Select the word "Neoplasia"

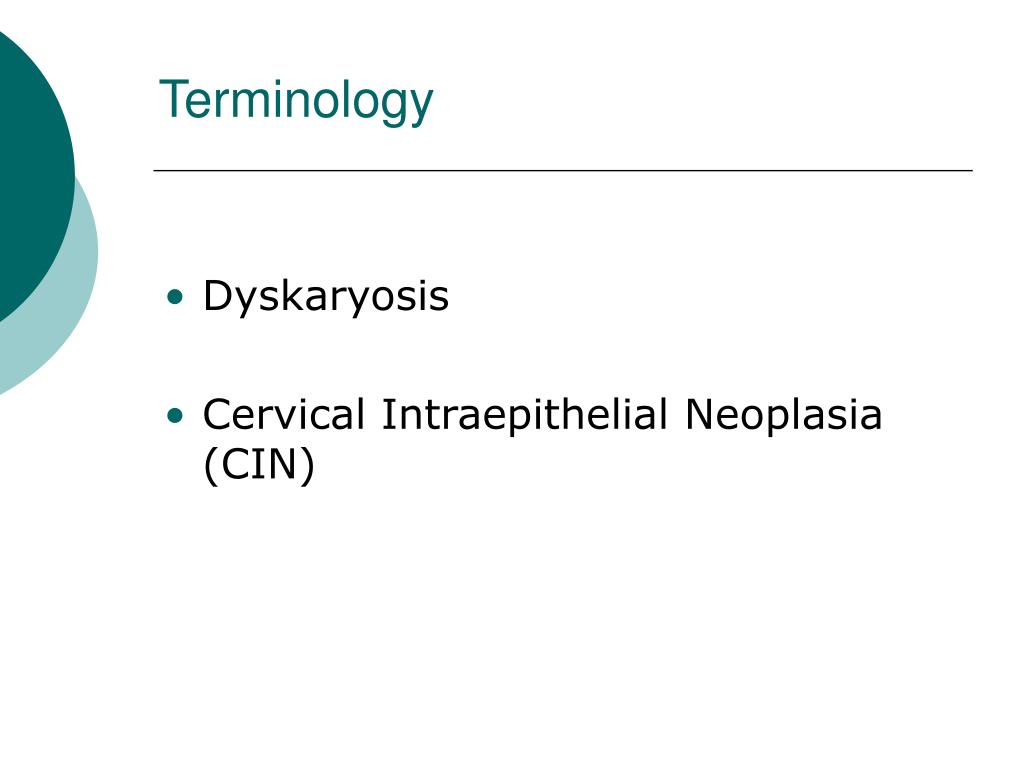784,415
